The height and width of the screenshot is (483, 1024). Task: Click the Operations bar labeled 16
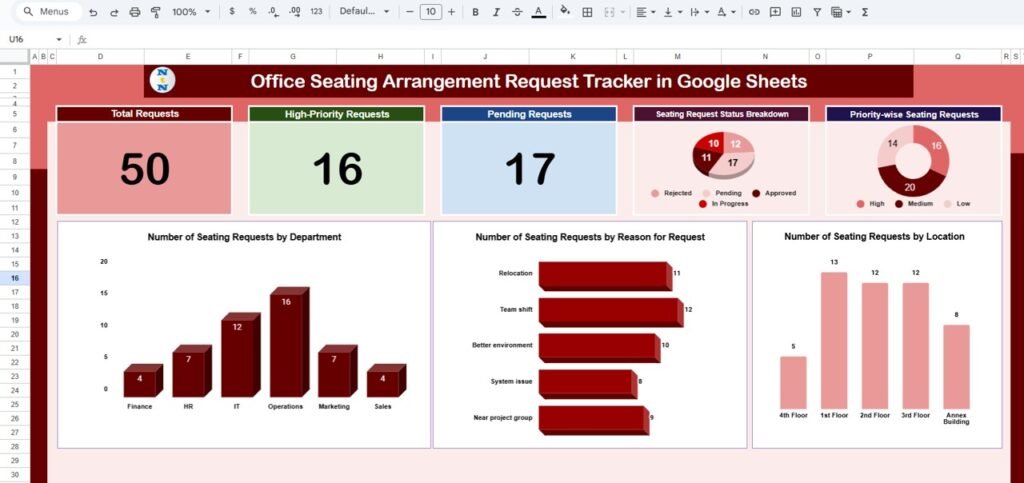(x=289, y=342)
